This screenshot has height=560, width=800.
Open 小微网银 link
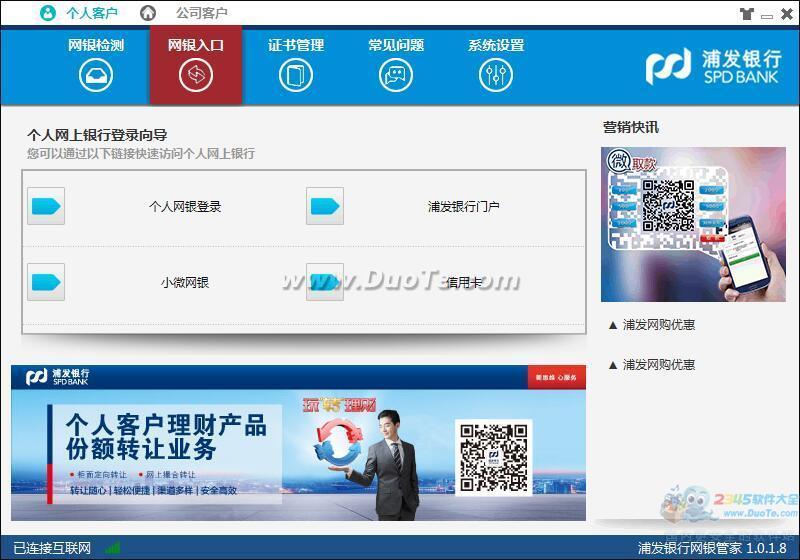pos(185,283)
